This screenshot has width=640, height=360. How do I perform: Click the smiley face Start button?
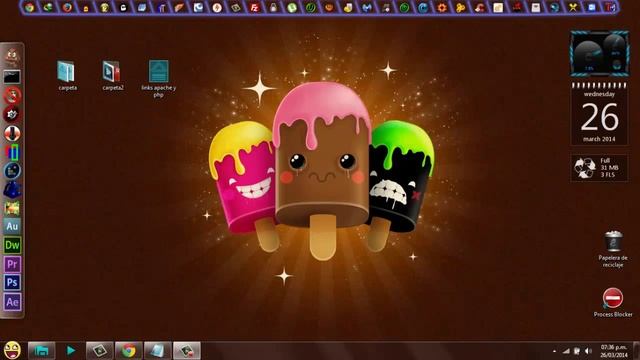click(12, 350)
